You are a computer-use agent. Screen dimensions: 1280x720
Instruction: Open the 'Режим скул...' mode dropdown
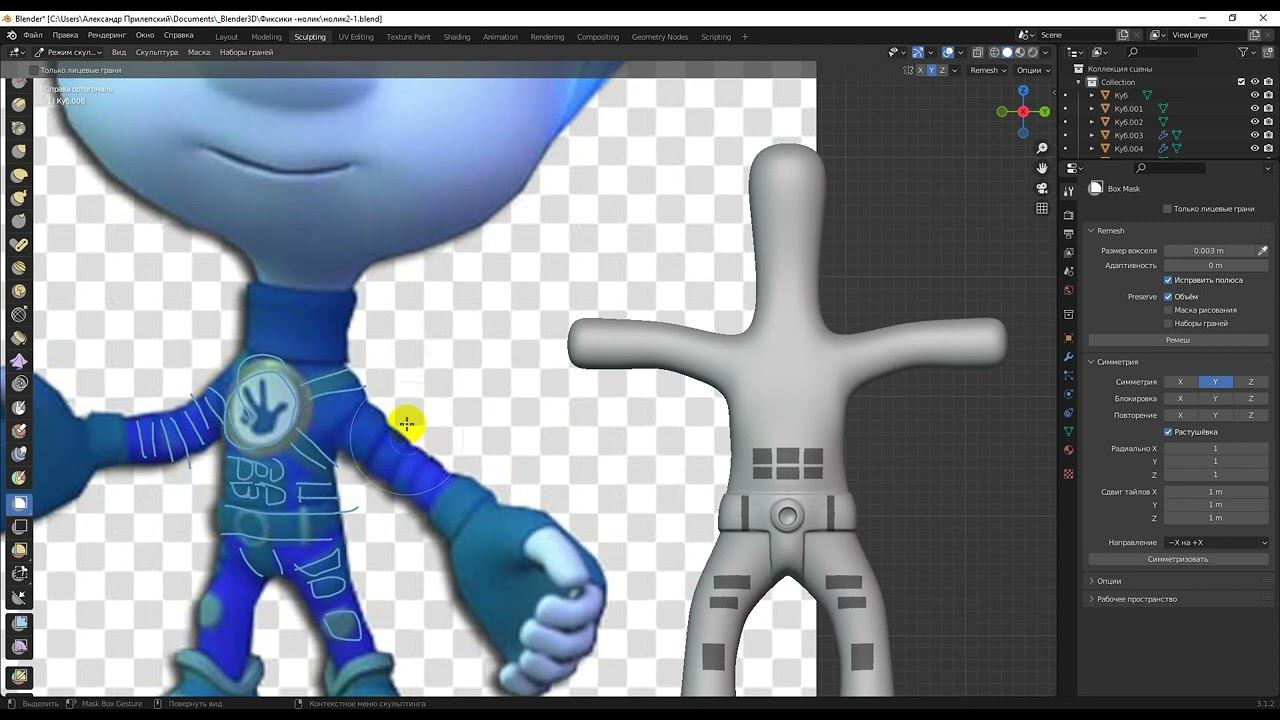pos(68,52)
